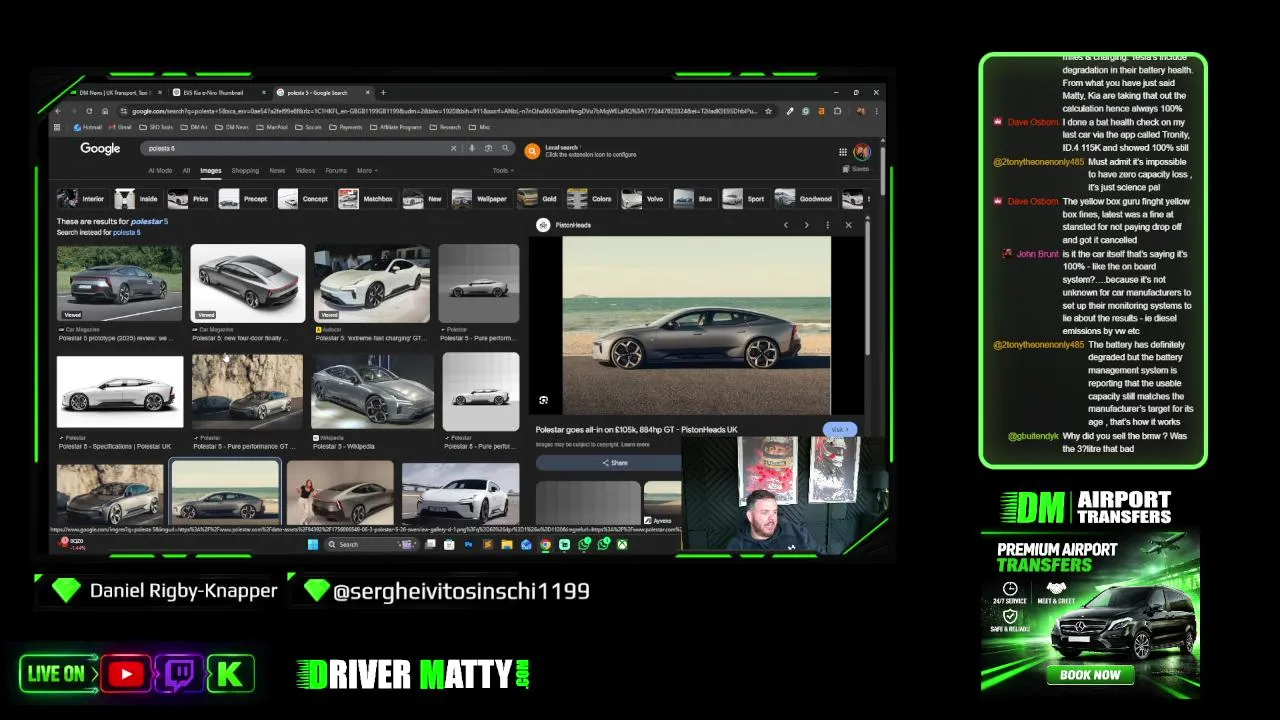Click the Visit button in preview

839,429
